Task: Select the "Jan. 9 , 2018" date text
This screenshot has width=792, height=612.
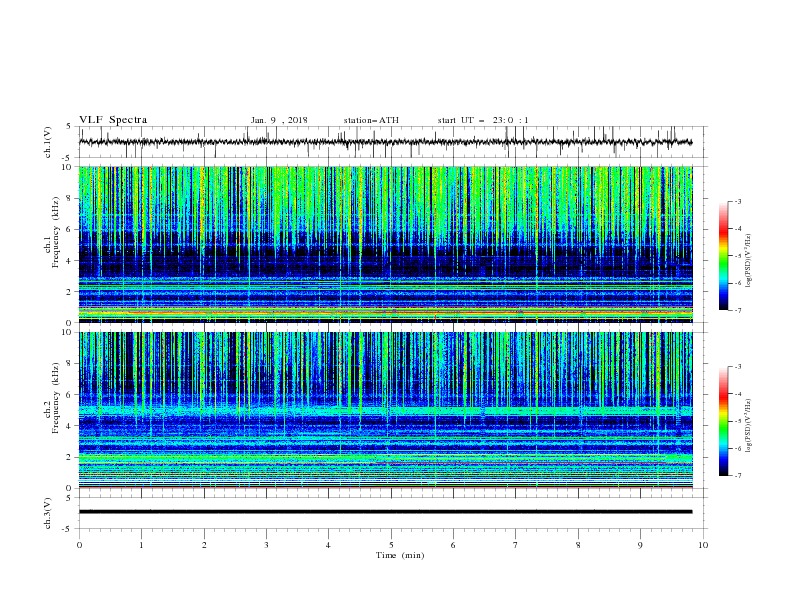Action: pyautogui.click(x=279, y=120)
